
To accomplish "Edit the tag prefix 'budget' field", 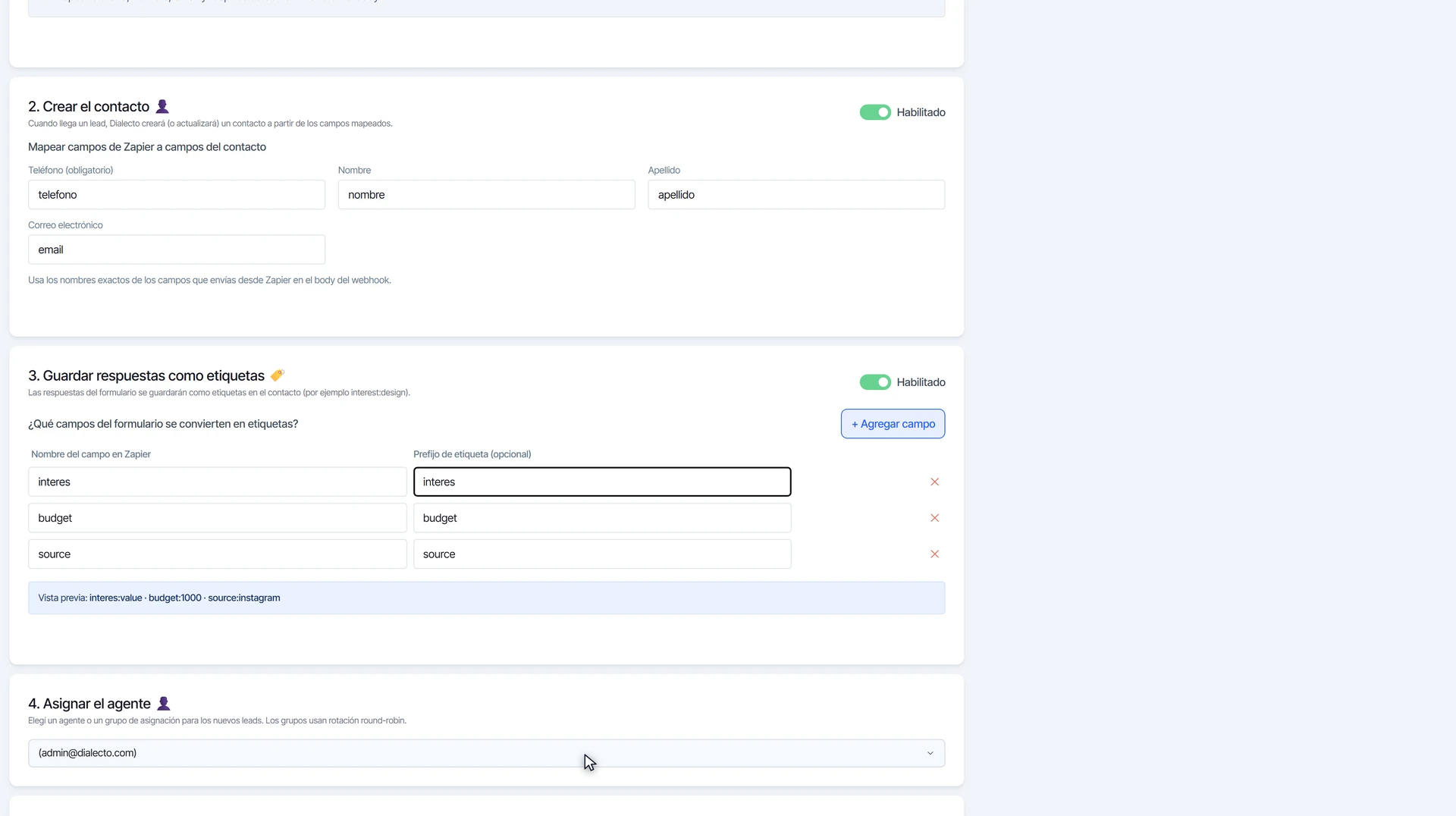I will click(x=602, y=518).
